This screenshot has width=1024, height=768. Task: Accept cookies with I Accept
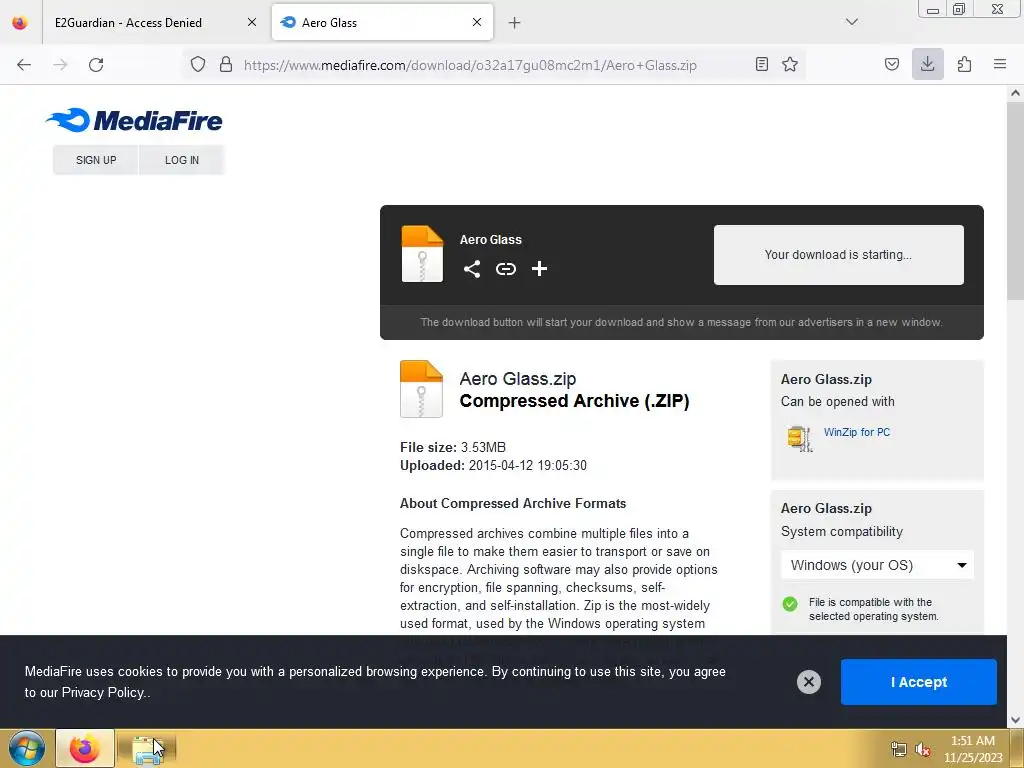click(x=919, y=682)
